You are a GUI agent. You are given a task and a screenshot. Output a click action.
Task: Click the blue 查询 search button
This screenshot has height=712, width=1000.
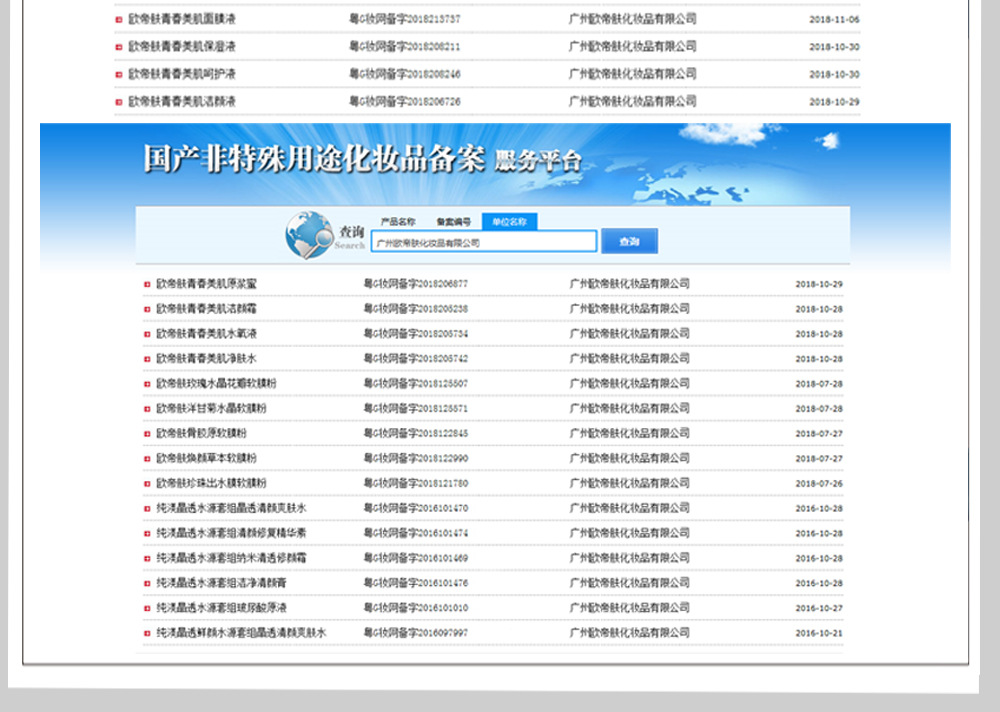click(629, 241)
